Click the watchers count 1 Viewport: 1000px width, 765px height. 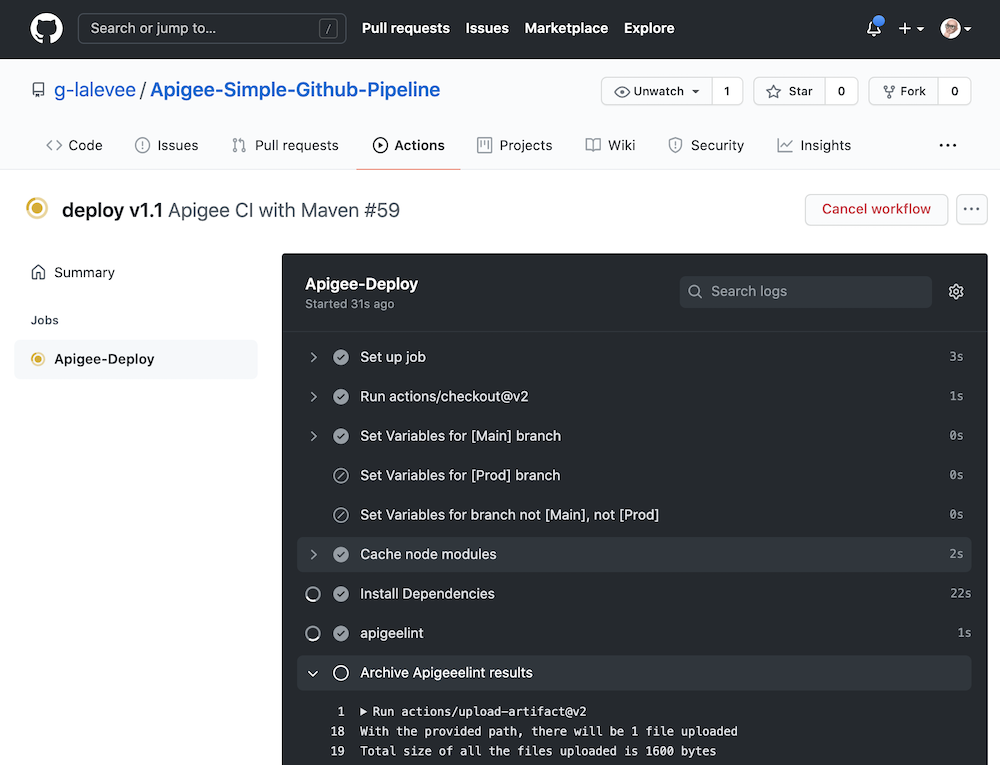click(x=727, y=91)
